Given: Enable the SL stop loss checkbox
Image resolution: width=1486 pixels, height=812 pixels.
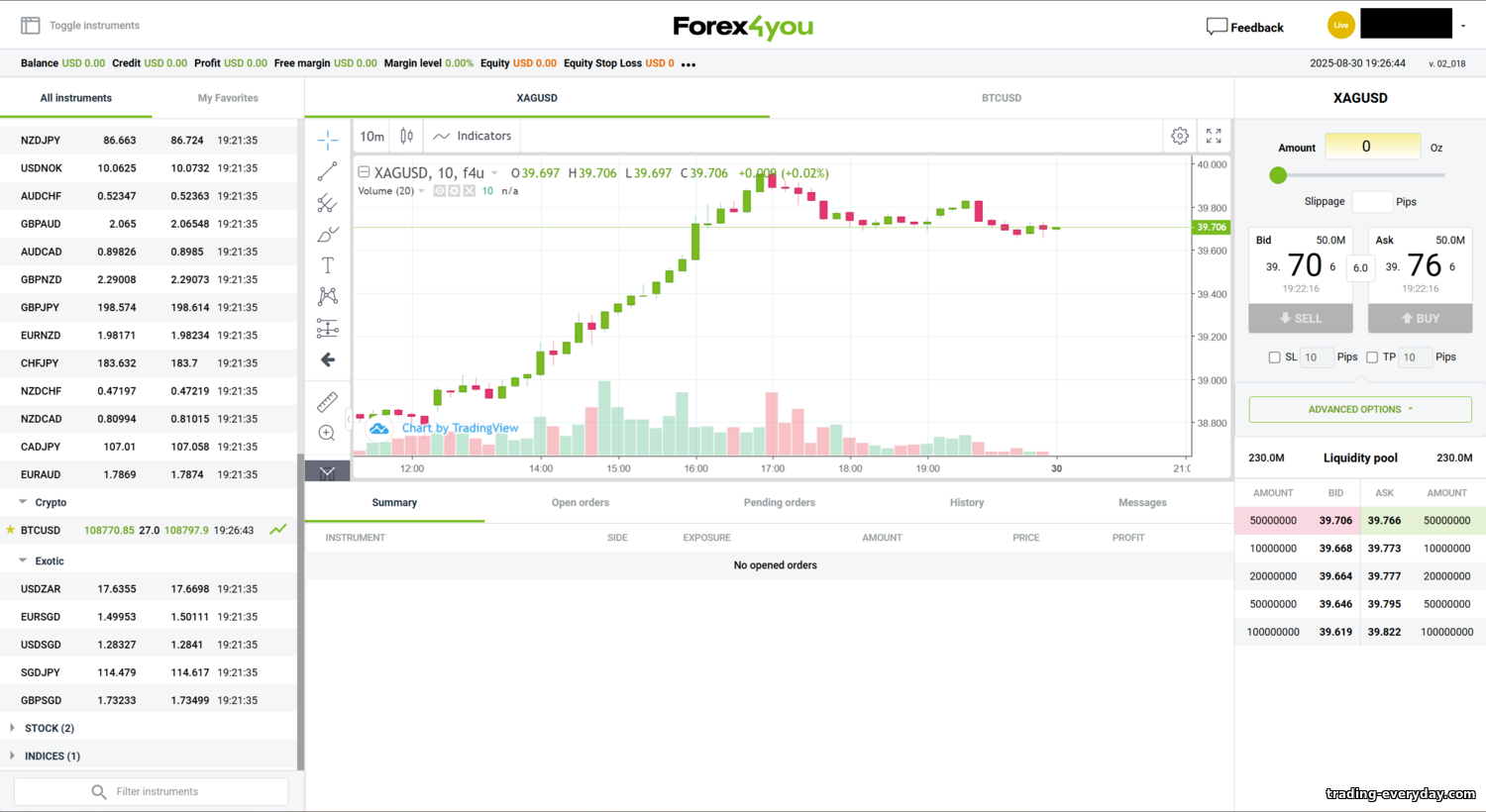Looking at the screenshot, I should click(1274, 357).
